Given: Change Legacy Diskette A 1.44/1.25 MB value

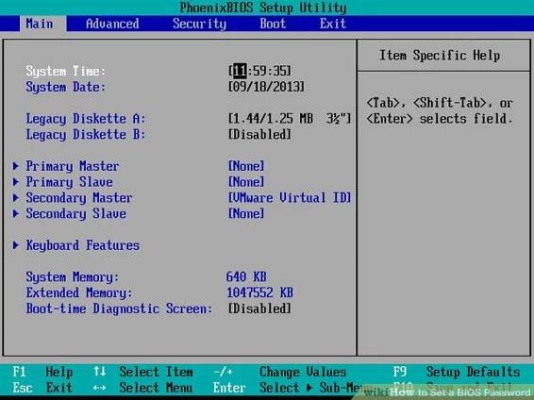Looking at the screenshot, I should (289, 118).
